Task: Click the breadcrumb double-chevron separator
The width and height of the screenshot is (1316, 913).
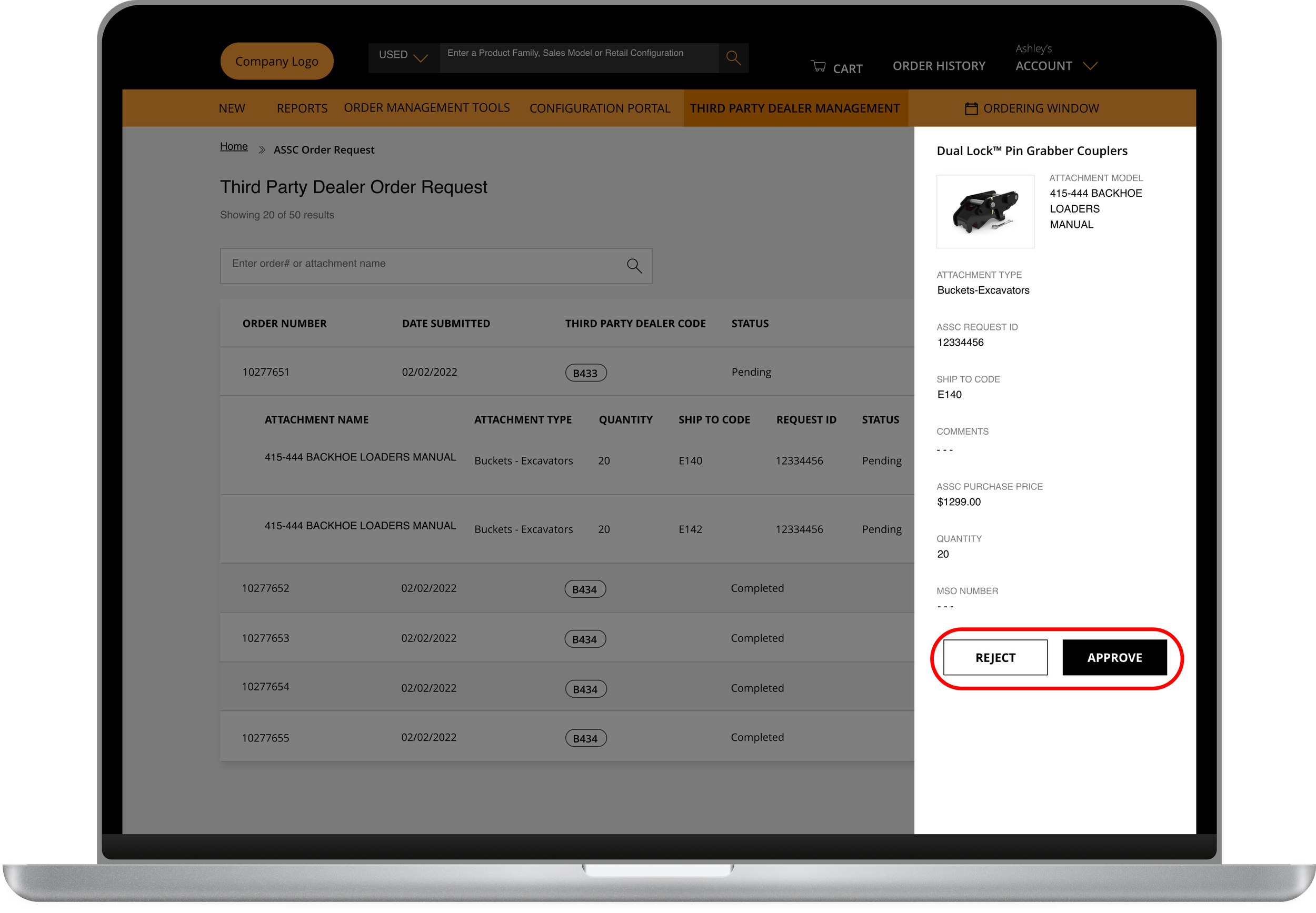Action: point(262,150)
